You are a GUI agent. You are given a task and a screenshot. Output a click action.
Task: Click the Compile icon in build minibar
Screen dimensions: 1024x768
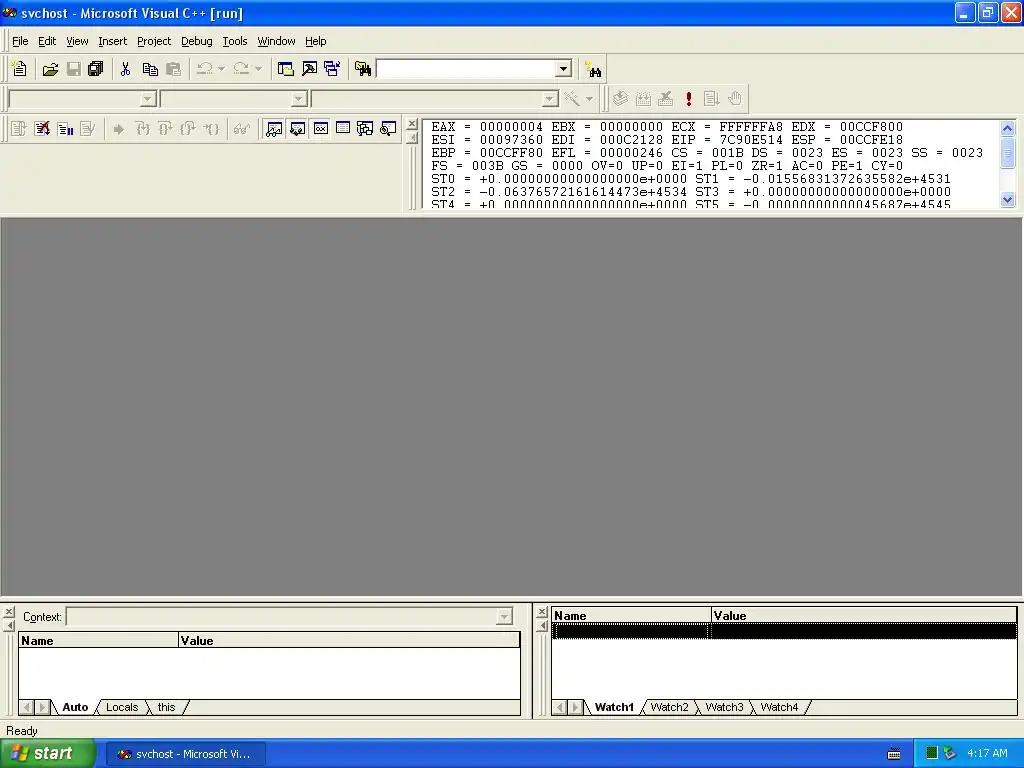620,99
